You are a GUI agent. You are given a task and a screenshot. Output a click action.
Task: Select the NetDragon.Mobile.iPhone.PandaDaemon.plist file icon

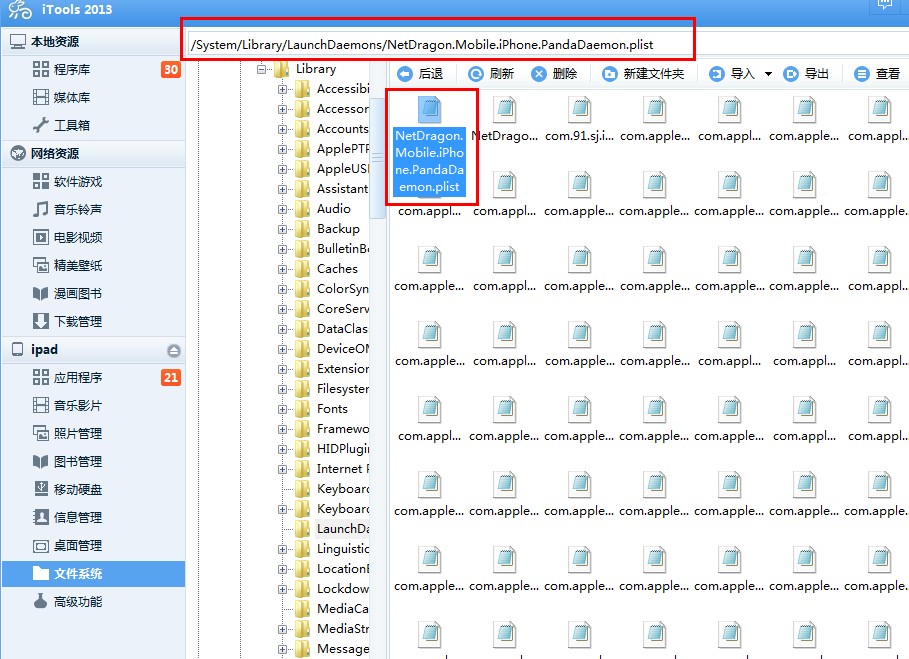tap(430, 109)
